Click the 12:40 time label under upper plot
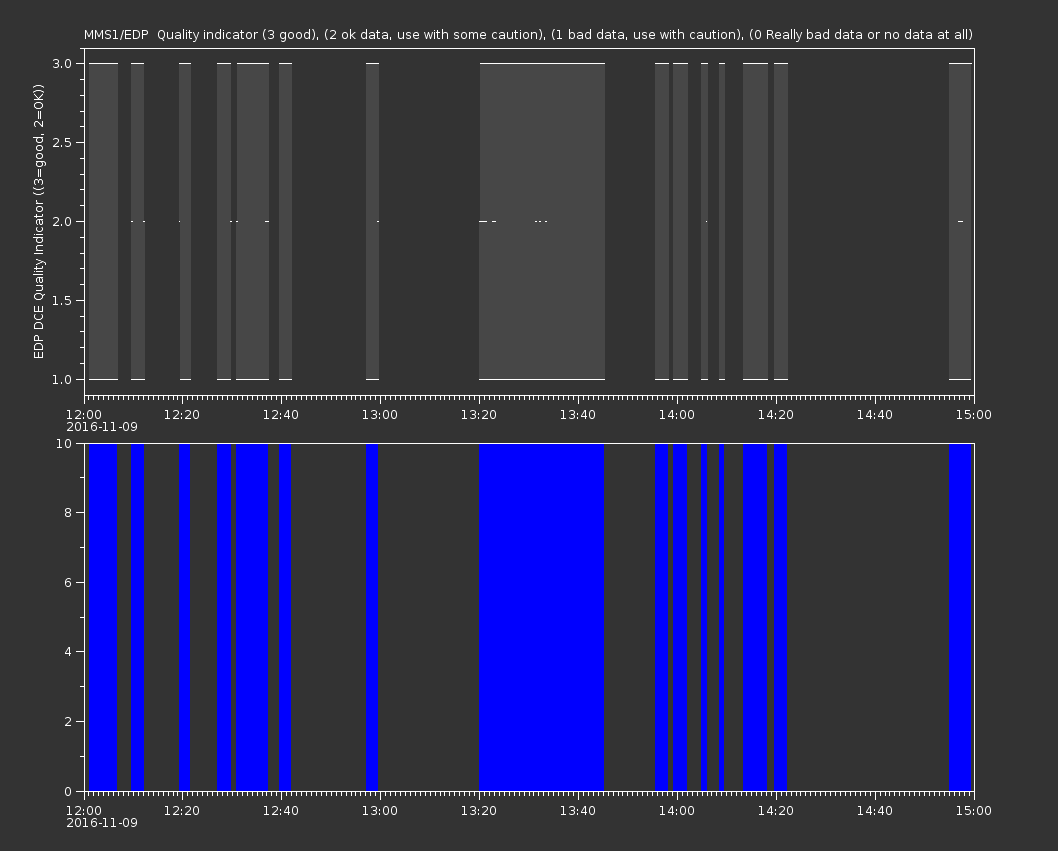Viewport: 1058px width, 851px height. tap(281, 414)
